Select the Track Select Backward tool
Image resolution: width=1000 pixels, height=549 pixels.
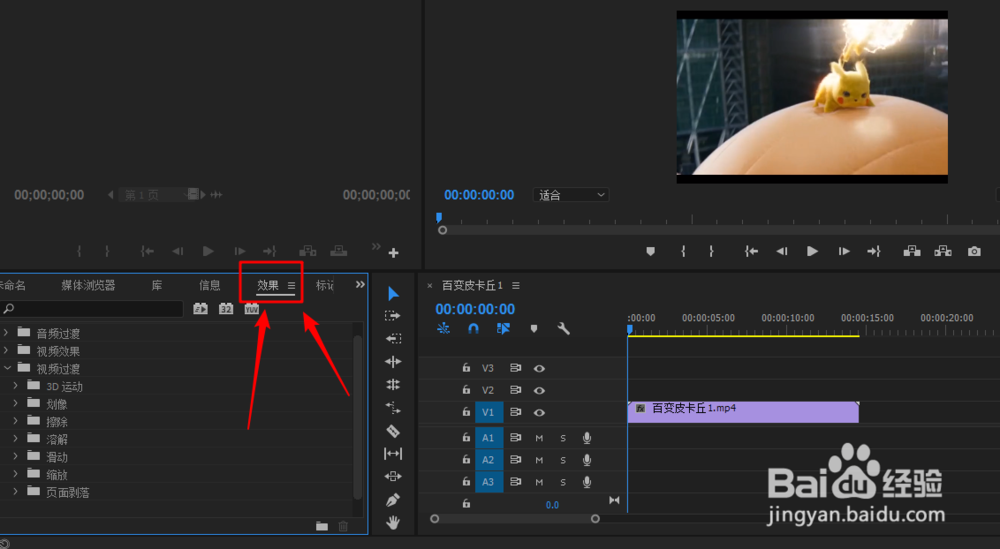pos(393,339)
